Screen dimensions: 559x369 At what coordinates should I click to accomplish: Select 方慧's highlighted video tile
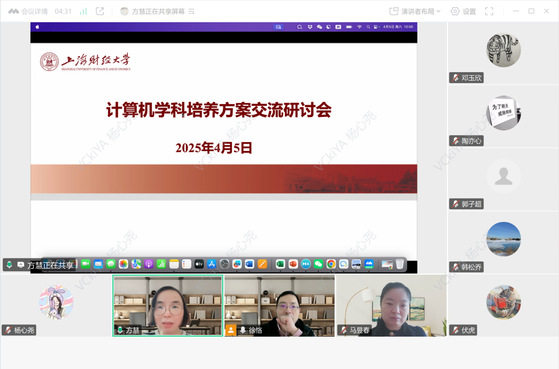tap(168, 306)
